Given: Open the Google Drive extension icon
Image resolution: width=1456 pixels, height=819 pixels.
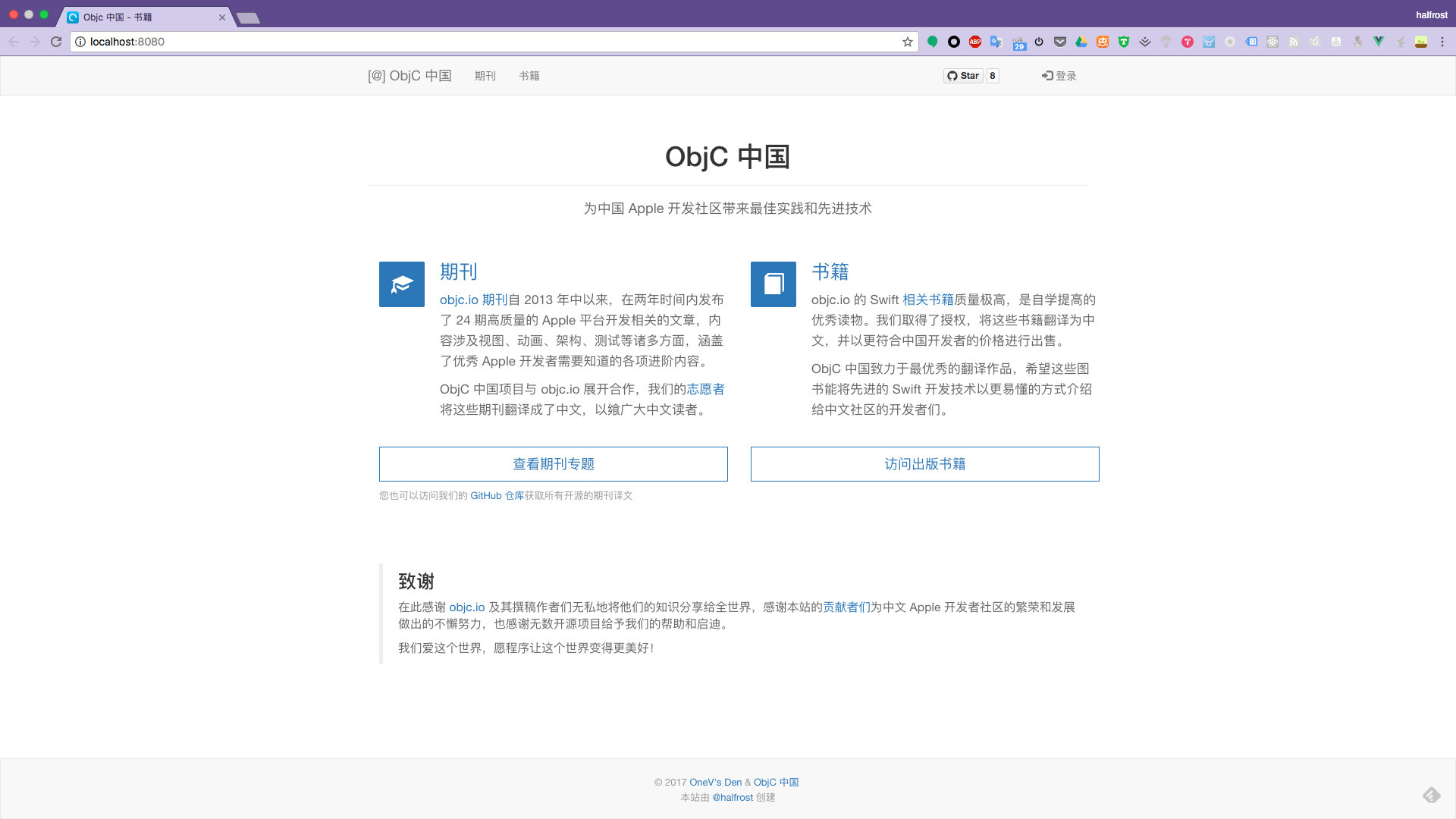Looking at the screenshot, I should point(1081,42).
